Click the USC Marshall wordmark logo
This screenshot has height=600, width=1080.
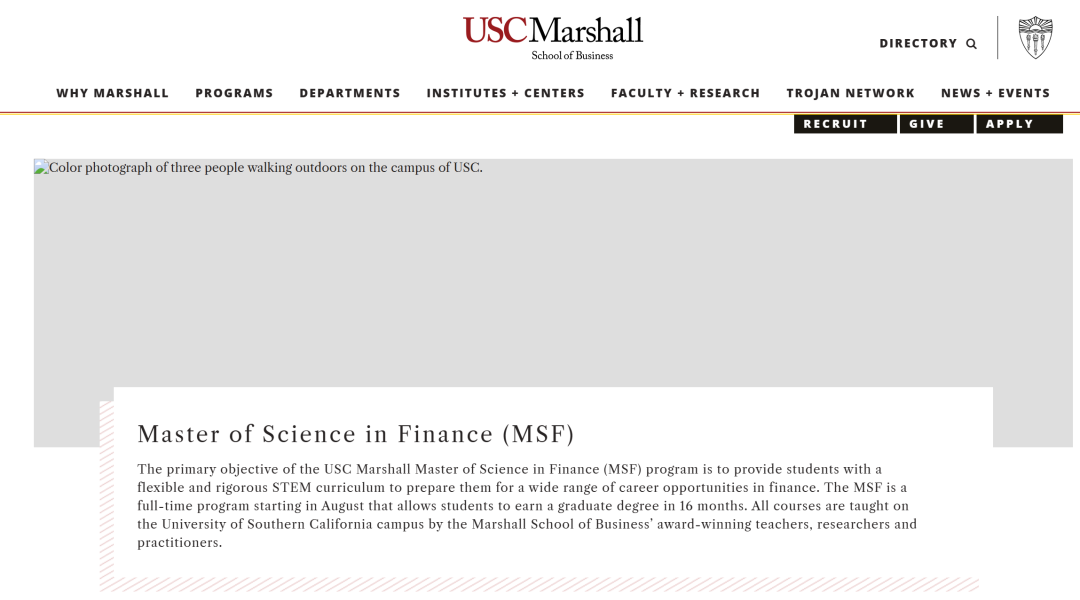552,31
